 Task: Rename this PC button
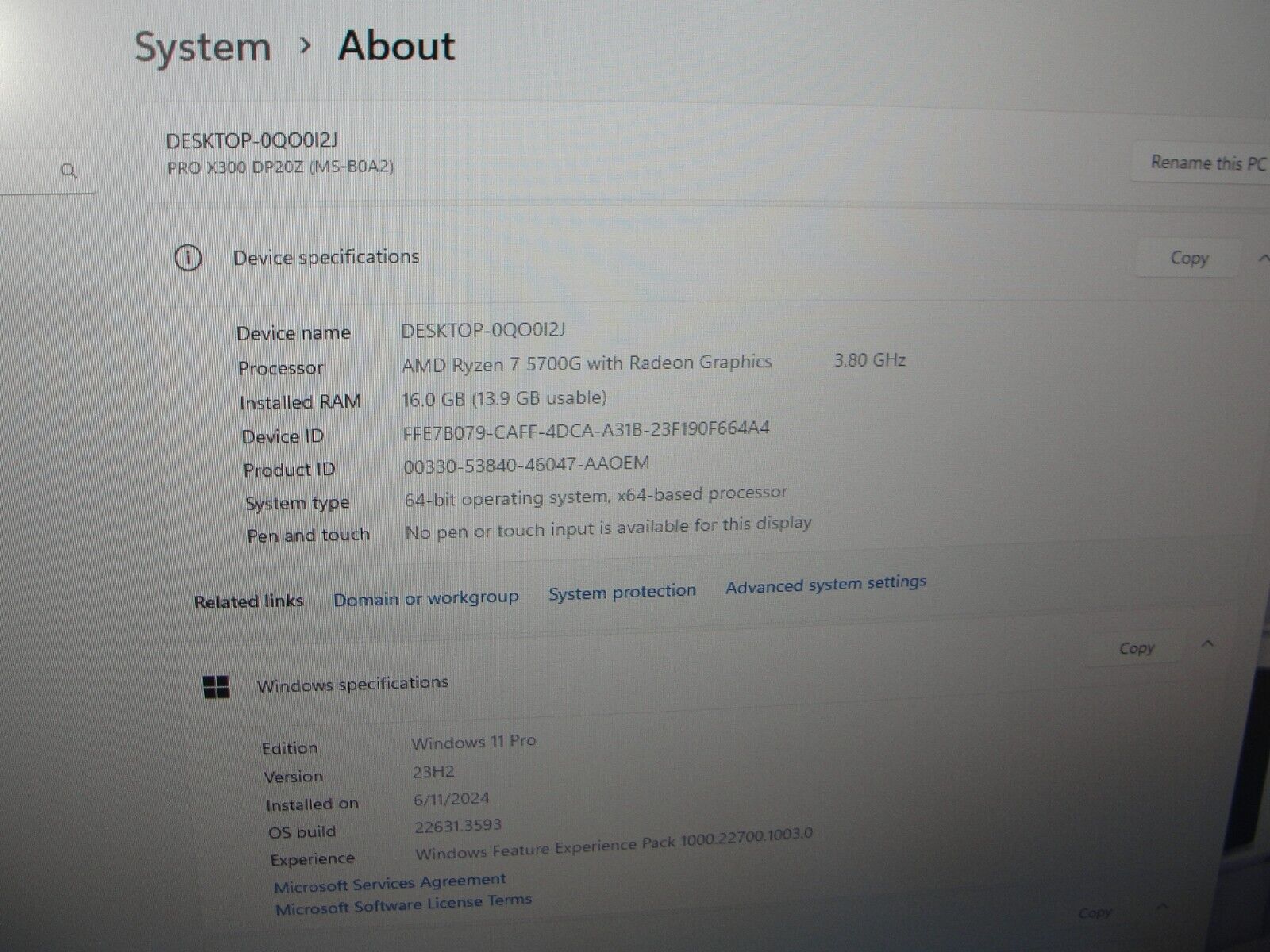(x=1204, y=163)
